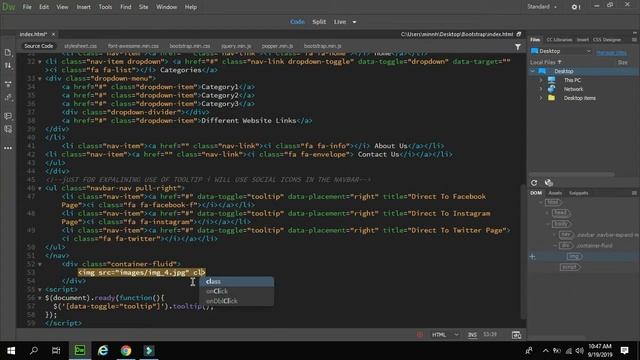Open the Help menu
The image size is (640, 360).
point(191,7)
